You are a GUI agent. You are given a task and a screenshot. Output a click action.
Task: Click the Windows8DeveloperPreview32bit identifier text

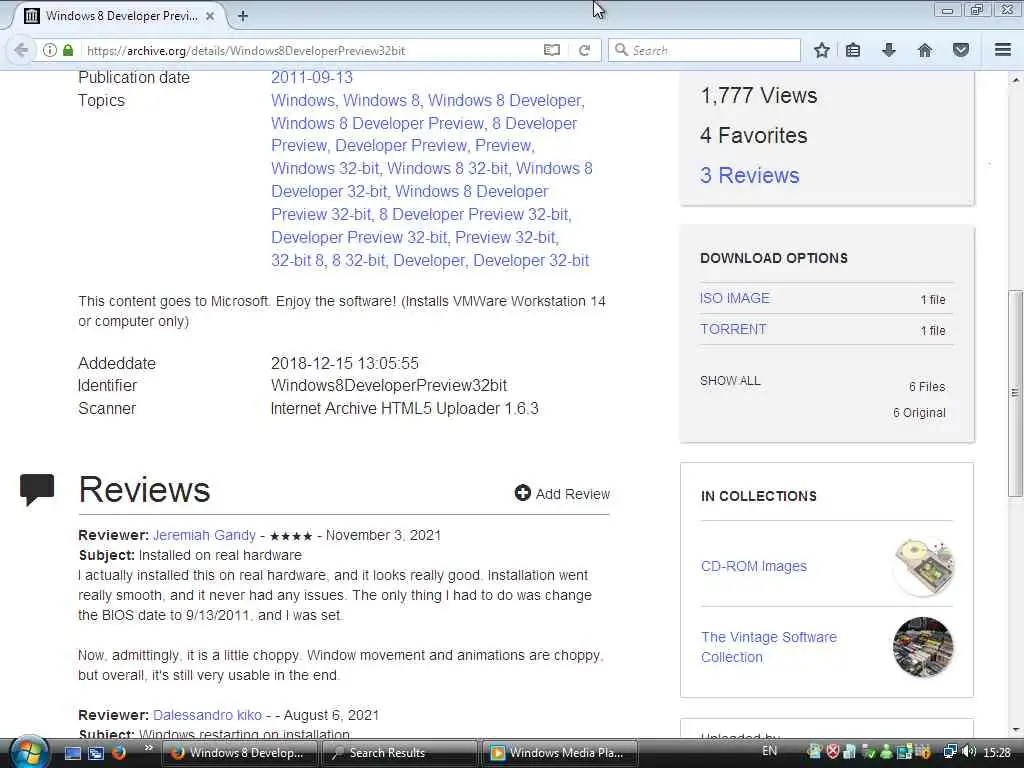click(389, 385)
